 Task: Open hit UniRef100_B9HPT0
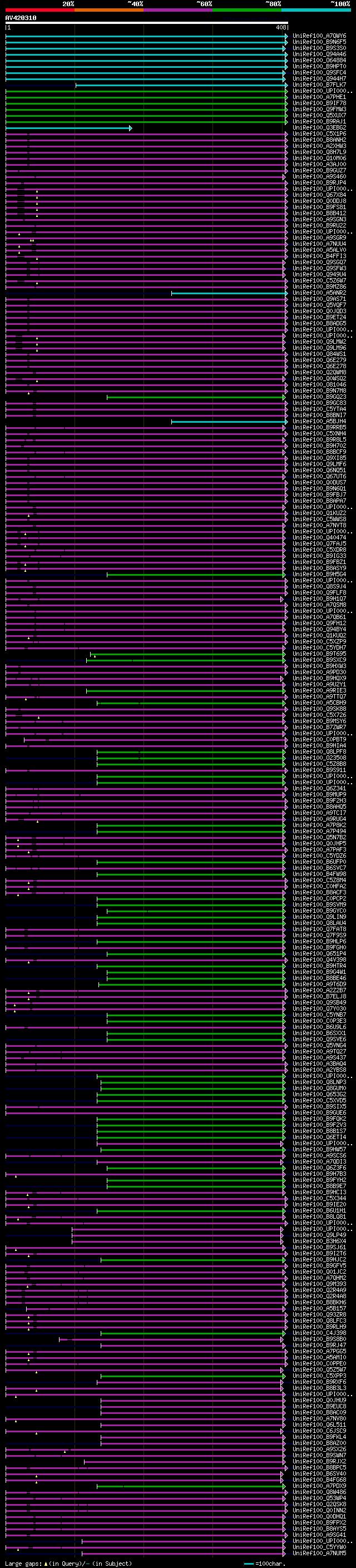(319, 66)
